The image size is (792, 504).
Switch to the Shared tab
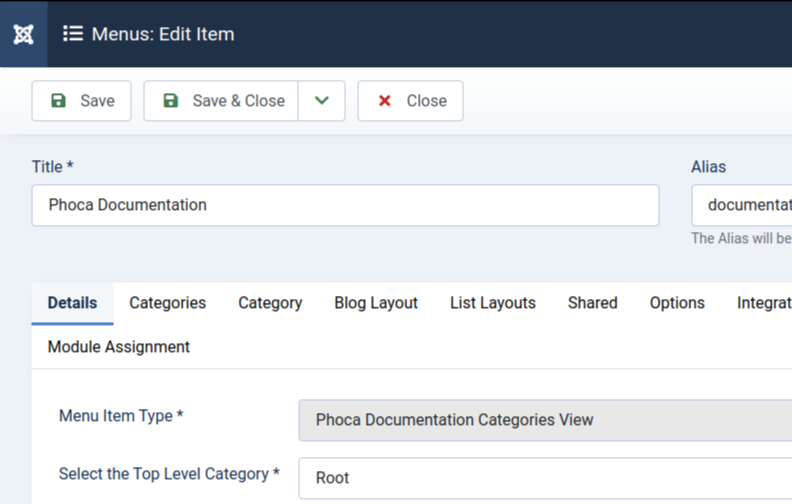(592, 303)
